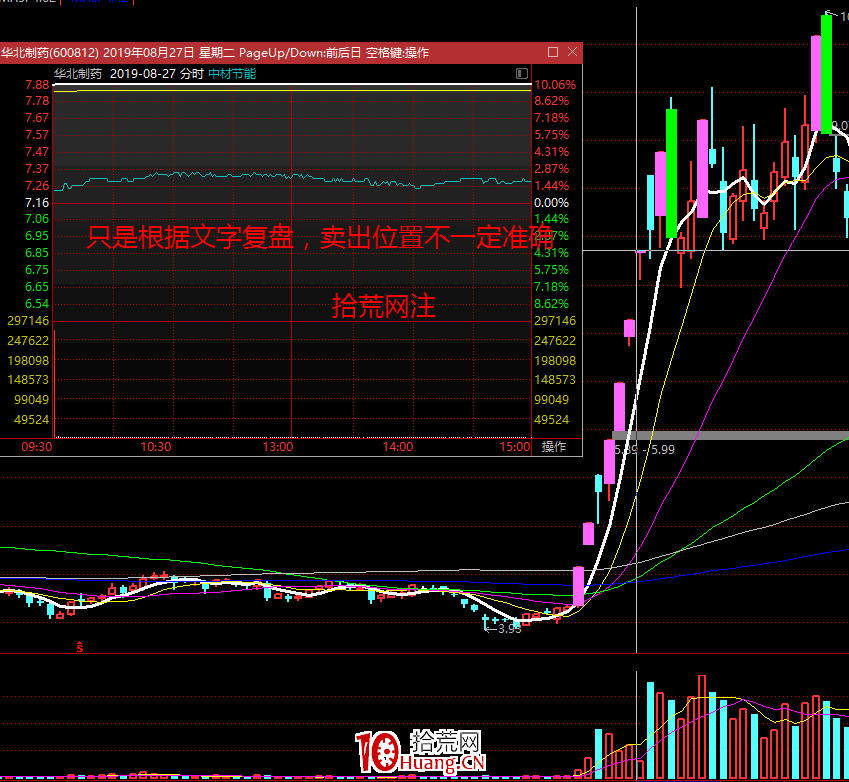The height and width of the screenshot is (782, 849).
Task: Select the 2019-08-27 分时 date label
Action: tap(156, 74)
